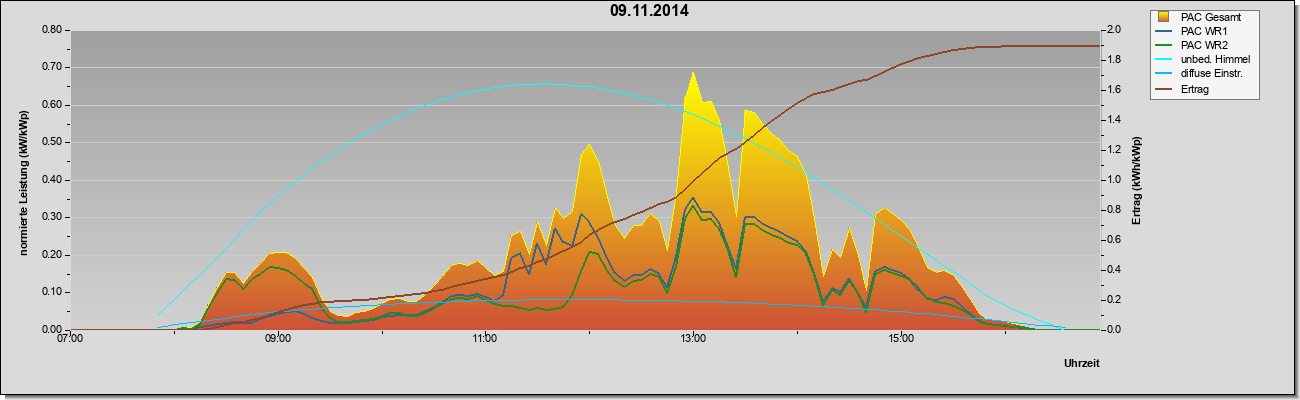This screenshot has height=400, width=1300.
Task: Click the 2.0 right axis value
Action: click(x=1114, y=30)
